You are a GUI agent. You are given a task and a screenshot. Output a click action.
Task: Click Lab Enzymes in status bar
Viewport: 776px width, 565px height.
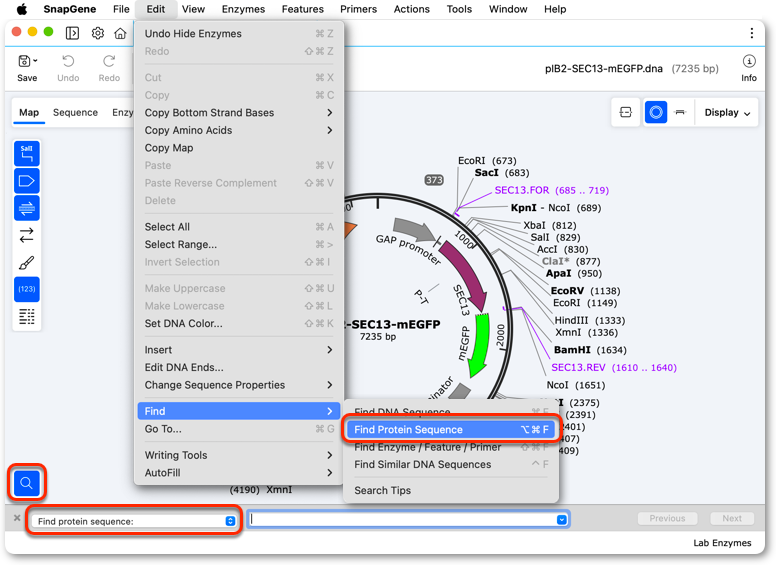tap(722, 543)
